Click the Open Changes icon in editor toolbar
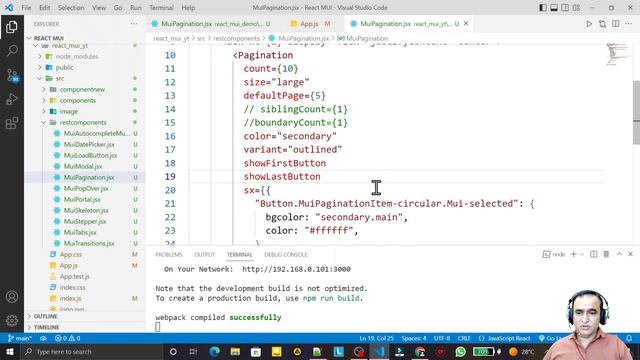The image size is (640, 360). tap(602, 24)
